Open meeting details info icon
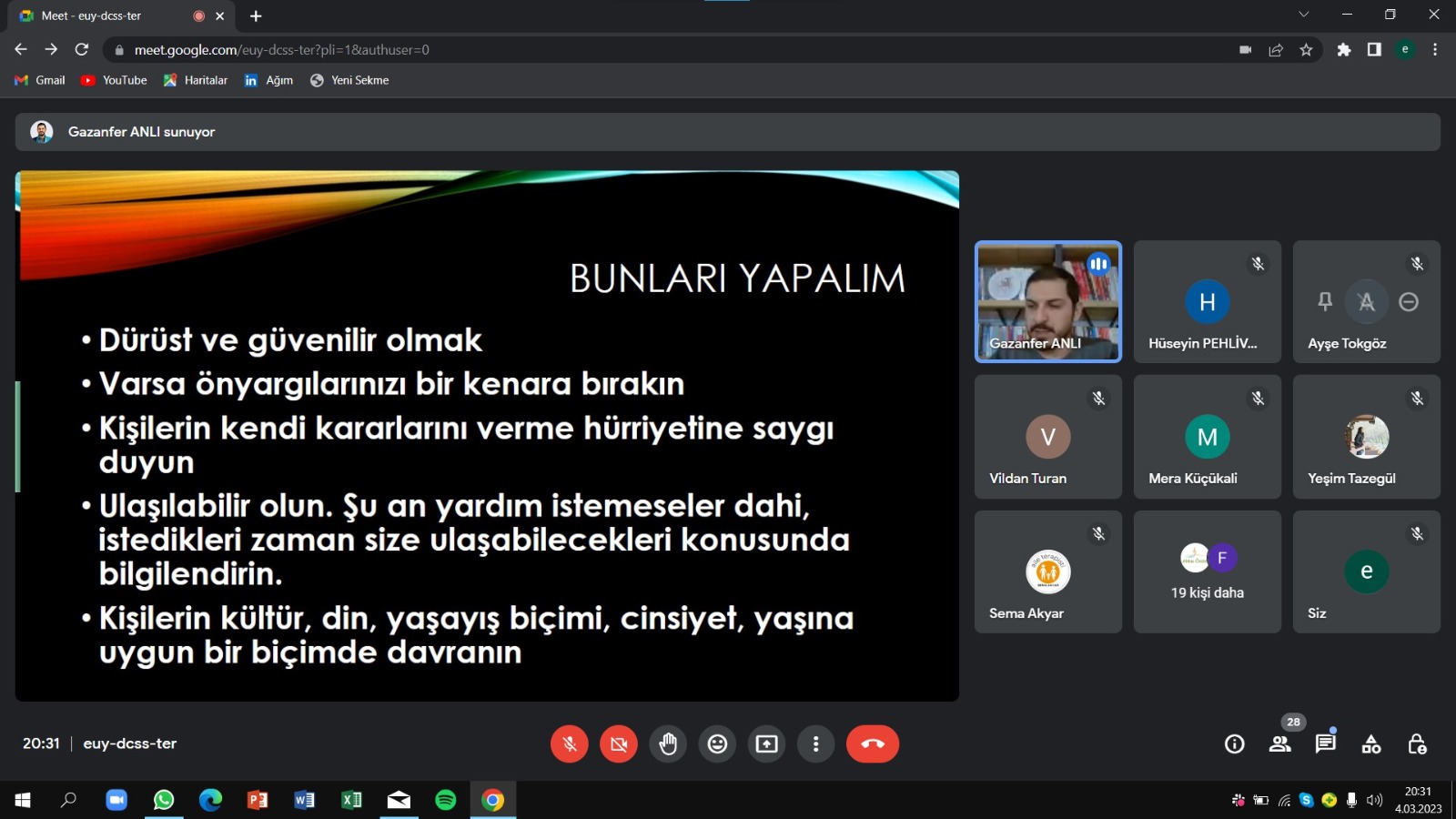The height and width of the screenshot is (819, 1456). click(1234, 744)
